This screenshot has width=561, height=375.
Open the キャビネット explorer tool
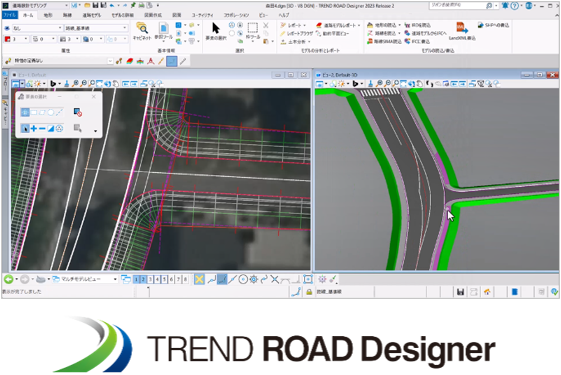[x=142, y=31]
